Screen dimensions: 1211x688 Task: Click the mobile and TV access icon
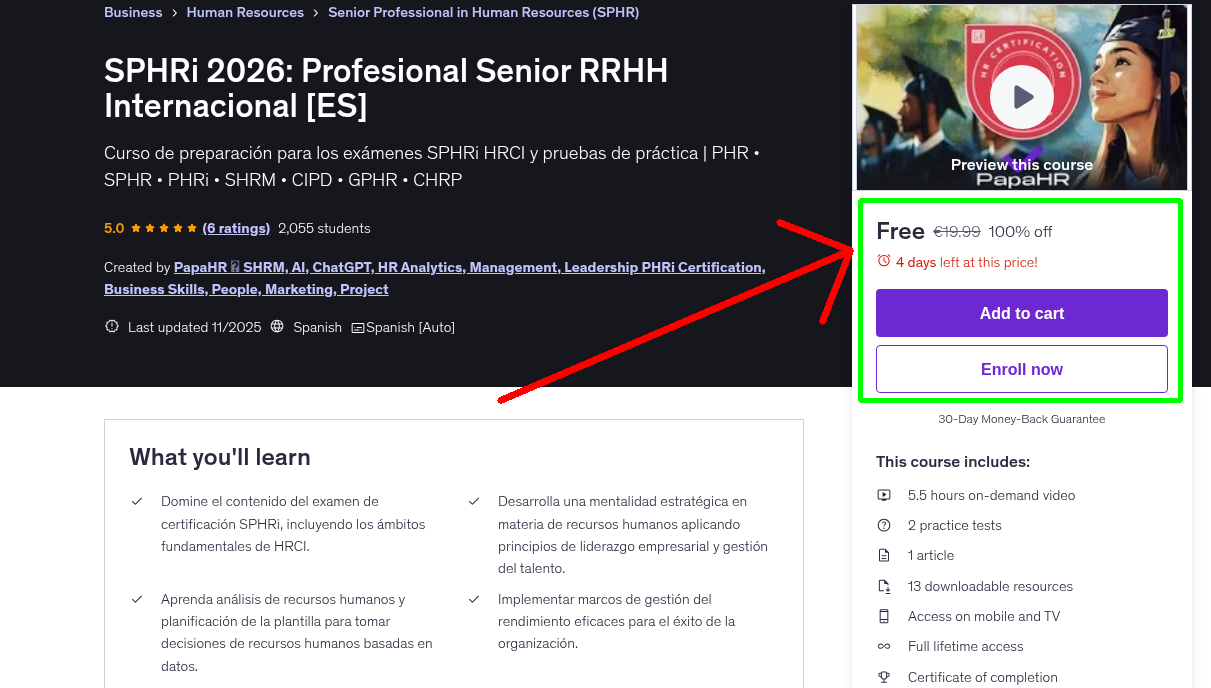[x=884, y=616]
